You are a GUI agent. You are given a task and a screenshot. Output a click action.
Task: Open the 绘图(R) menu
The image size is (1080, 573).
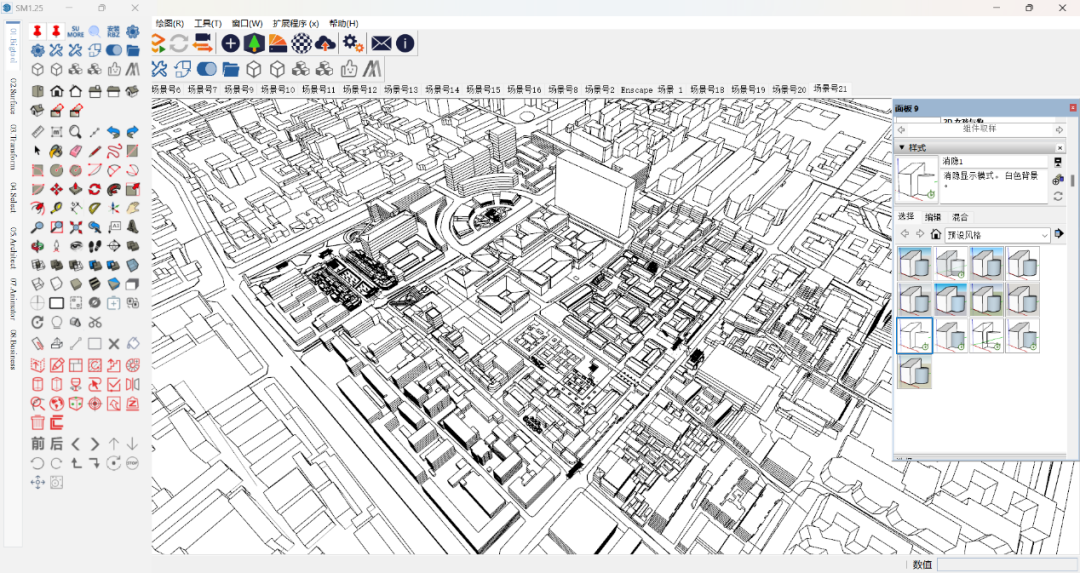pos(169,23)
